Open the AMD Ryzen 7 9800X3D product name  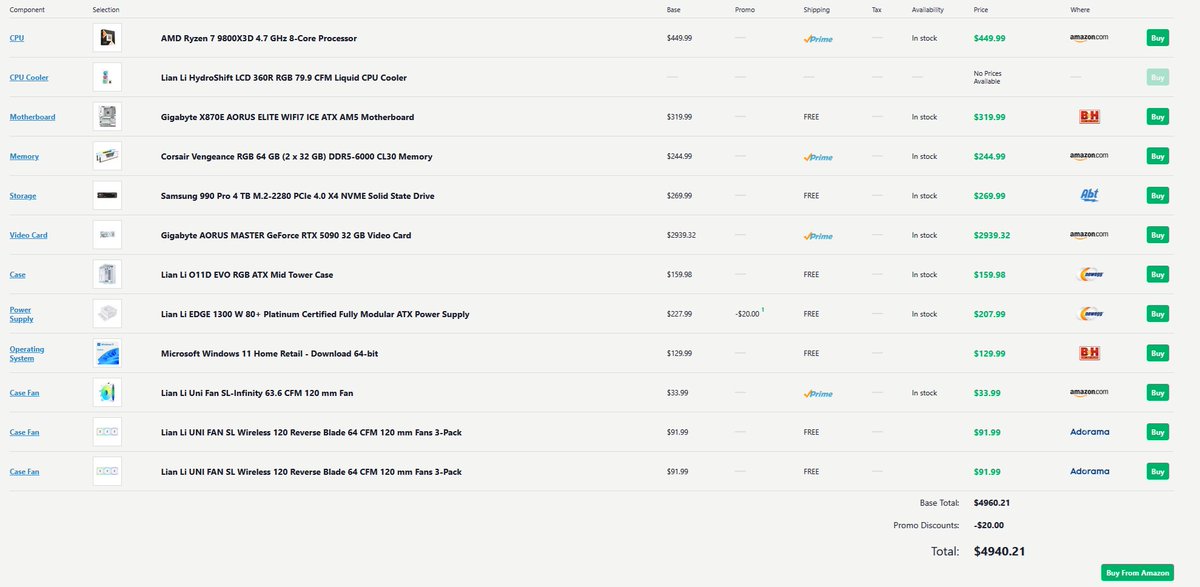tap(259, 38)
